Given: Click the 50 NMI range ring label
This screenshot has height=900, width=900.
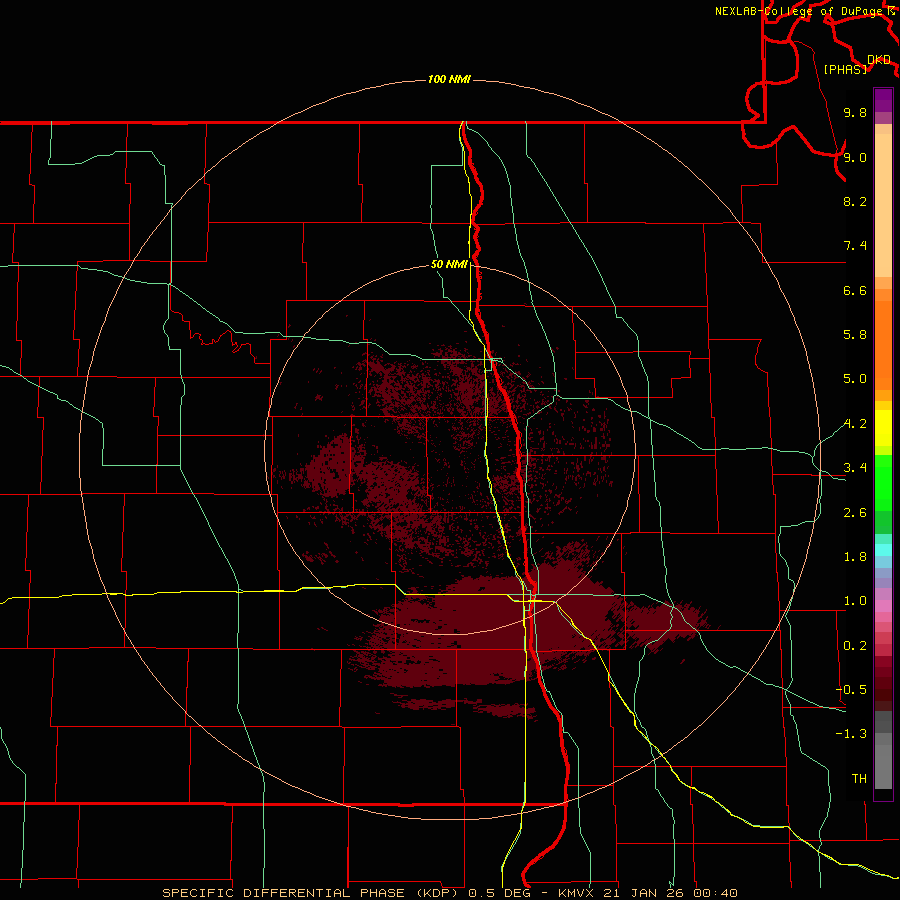Looking at the screenshot, I should click(449, 264).
